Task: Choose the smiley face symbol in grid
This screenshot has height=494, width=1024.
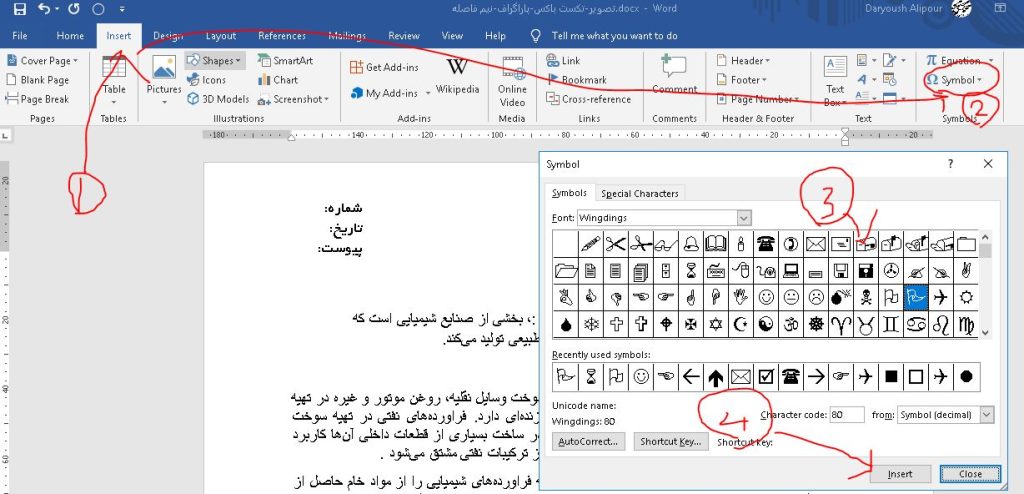Action: [x=766, y=297]
